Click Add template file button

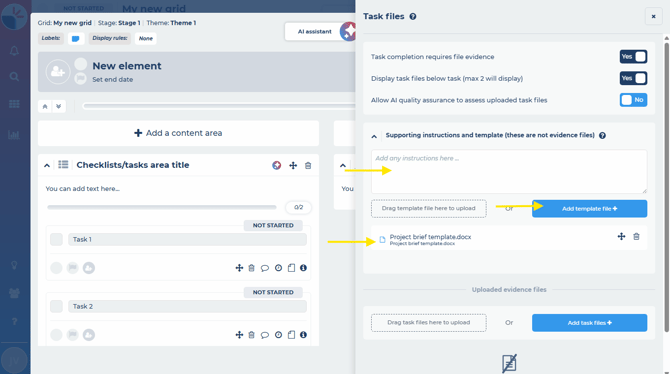pyautogui.click(x=589, y=209)
